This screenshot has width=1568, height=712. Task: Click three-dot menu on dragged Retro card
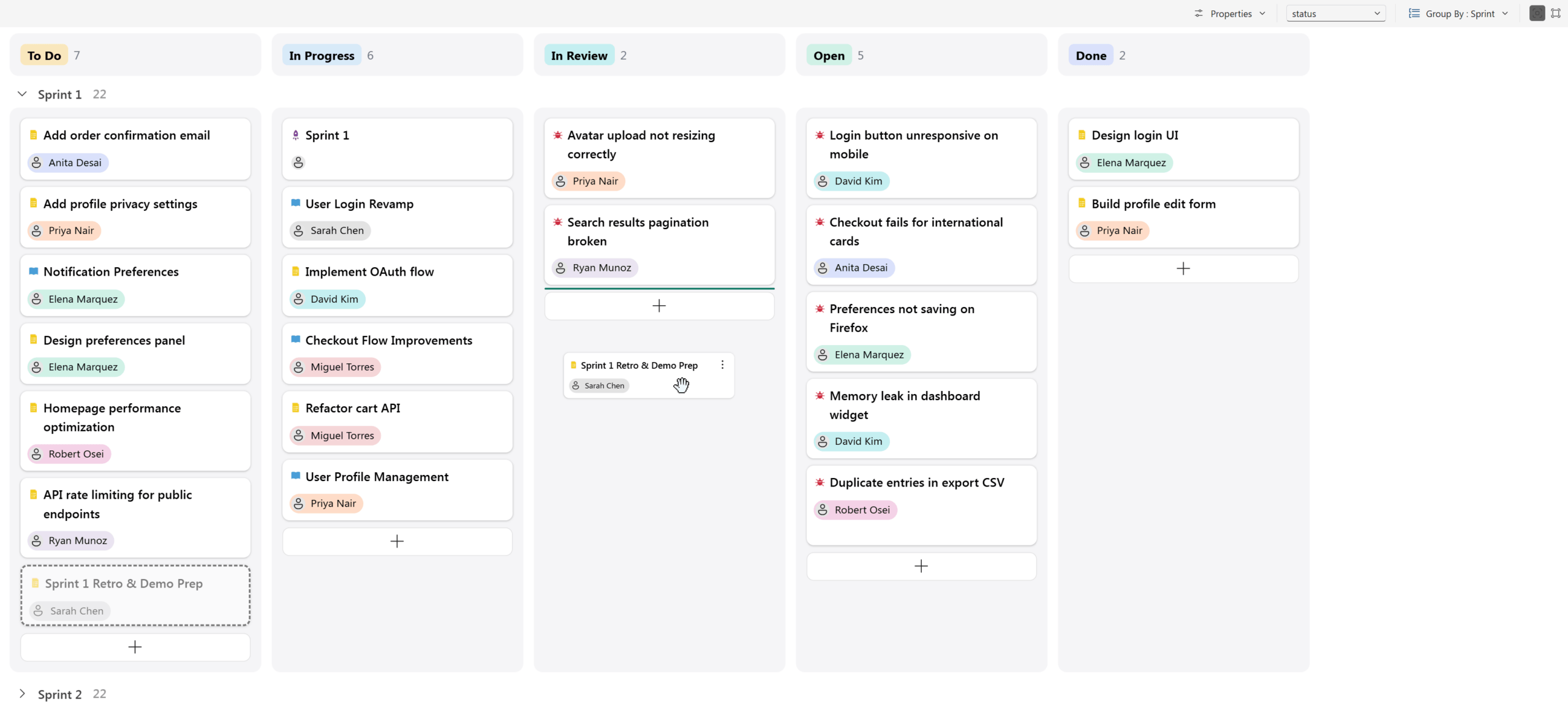(722, 365)
